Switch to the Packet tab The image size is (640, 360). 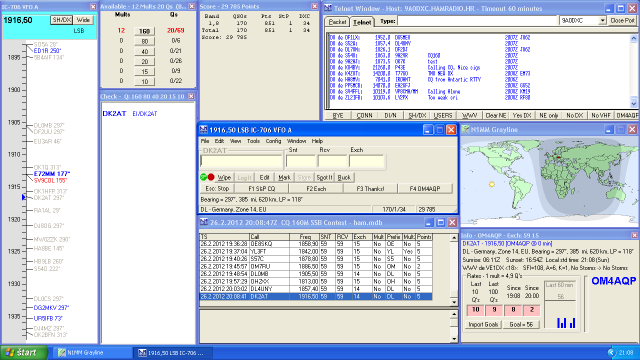[337, 22]
